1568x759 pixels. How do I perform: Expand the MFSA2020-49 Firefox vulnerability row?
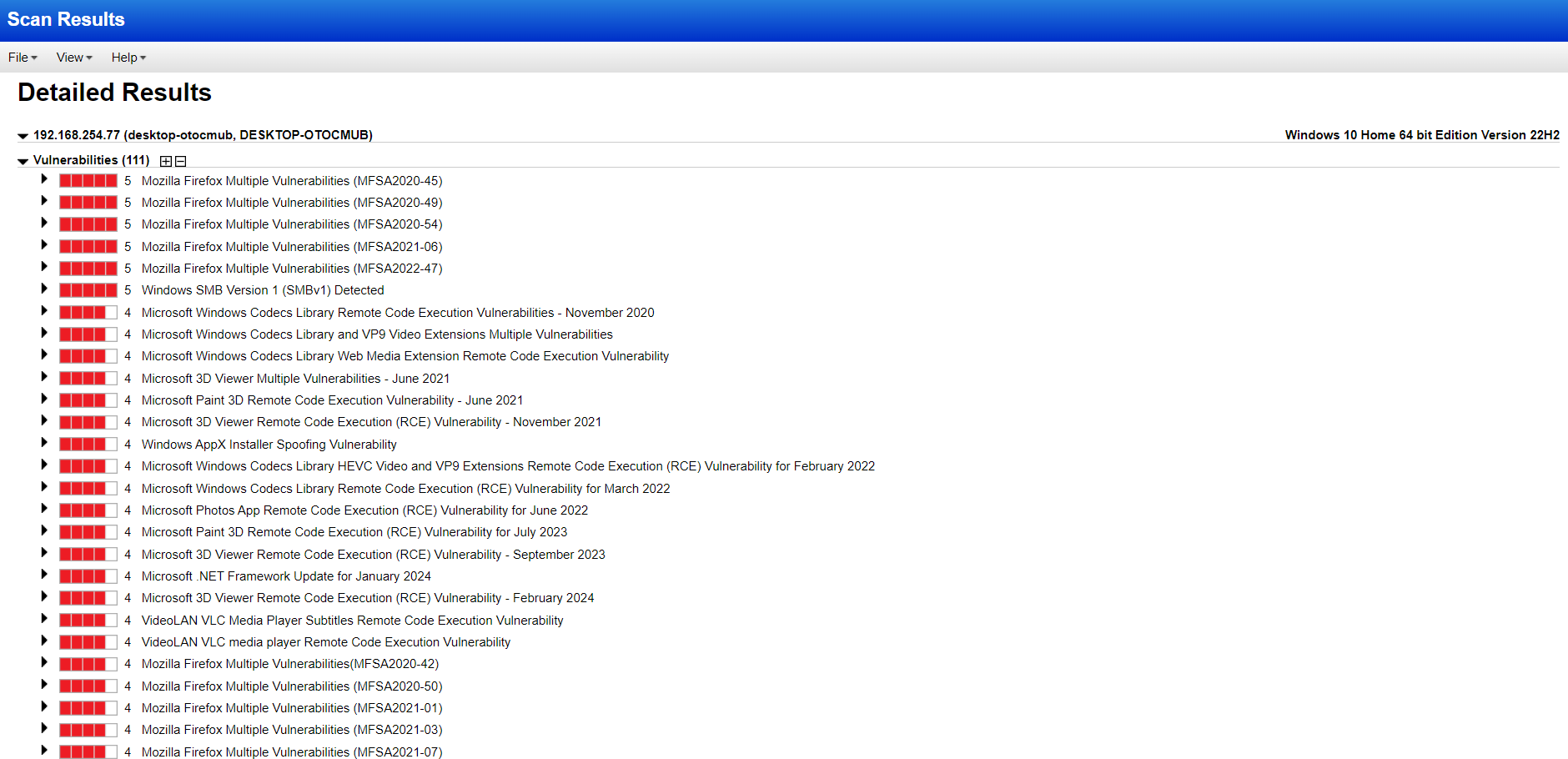point(44,201)
